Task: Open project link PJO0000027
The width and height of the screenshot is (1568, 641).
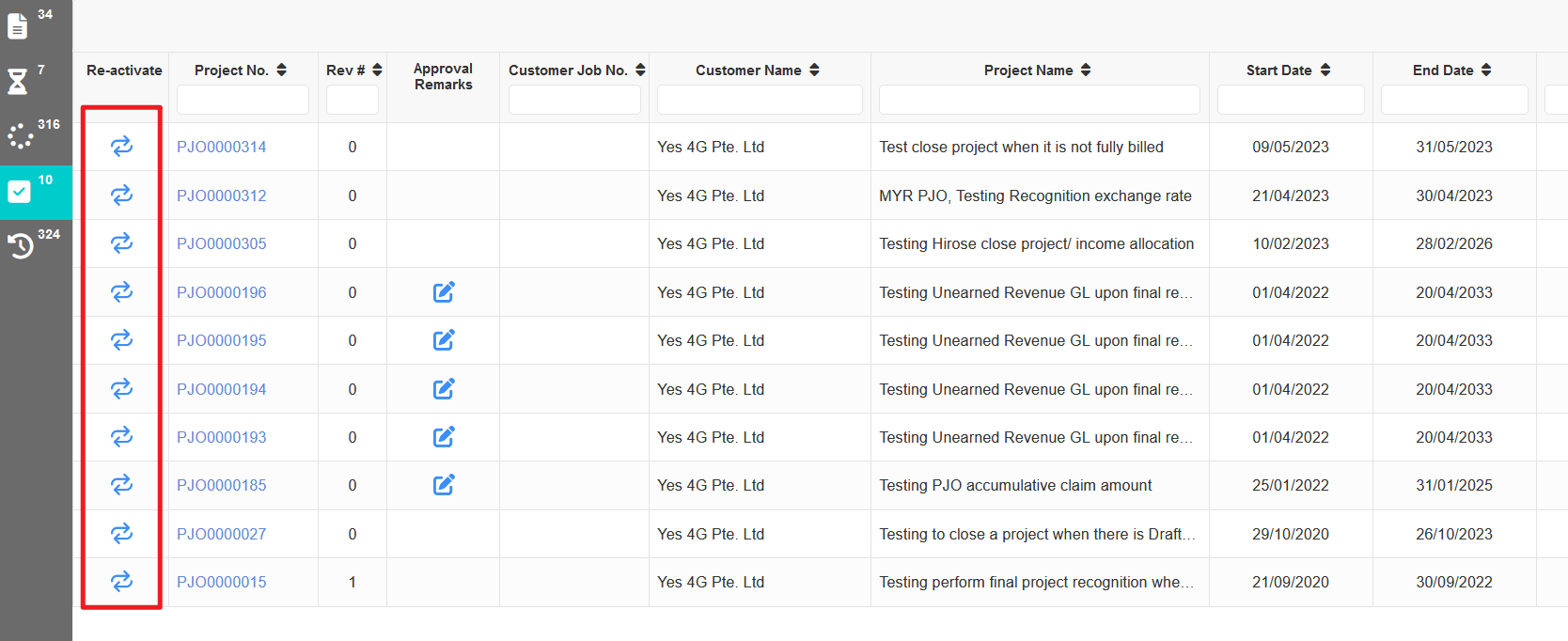Action: (x=222, y=534)
